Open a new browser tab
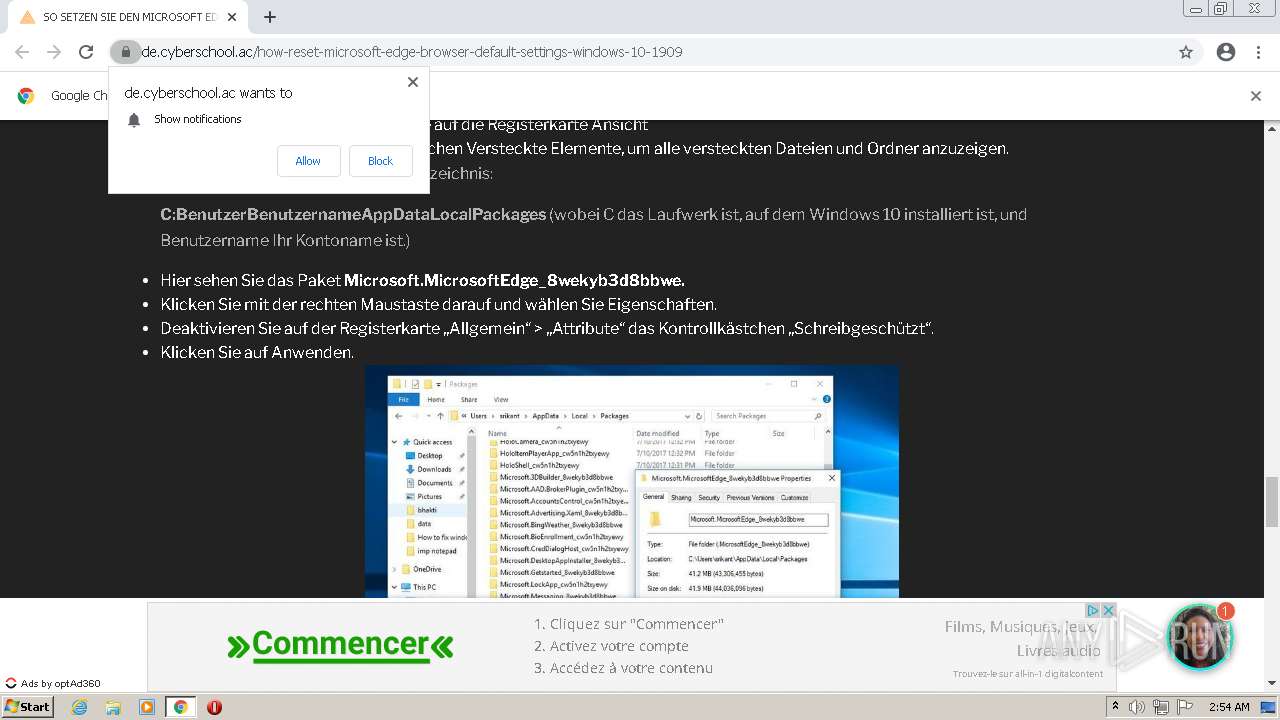Viewport: 1280px width, 720px height. click(x=270, y=17)
